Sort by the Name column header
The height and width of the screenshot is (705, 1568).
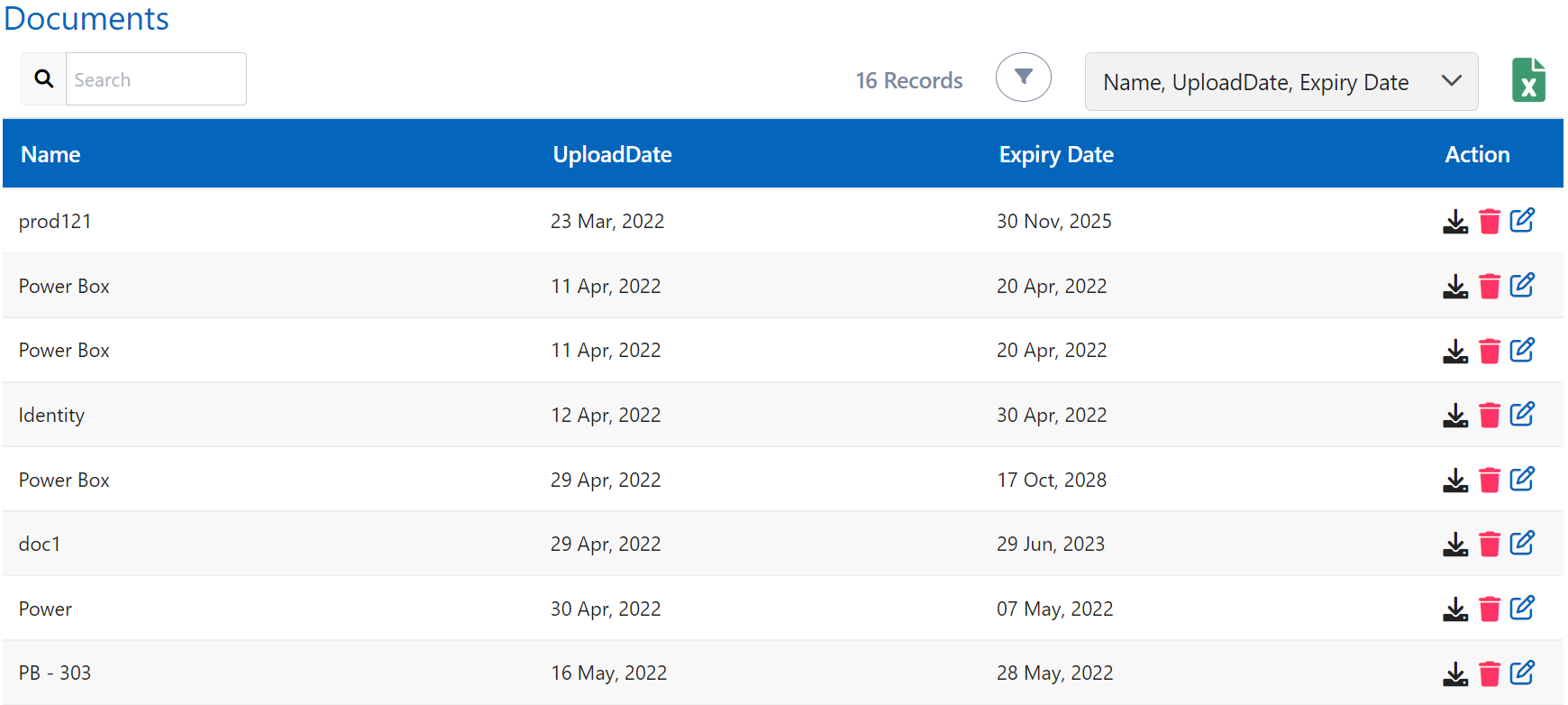coord(50,154)
